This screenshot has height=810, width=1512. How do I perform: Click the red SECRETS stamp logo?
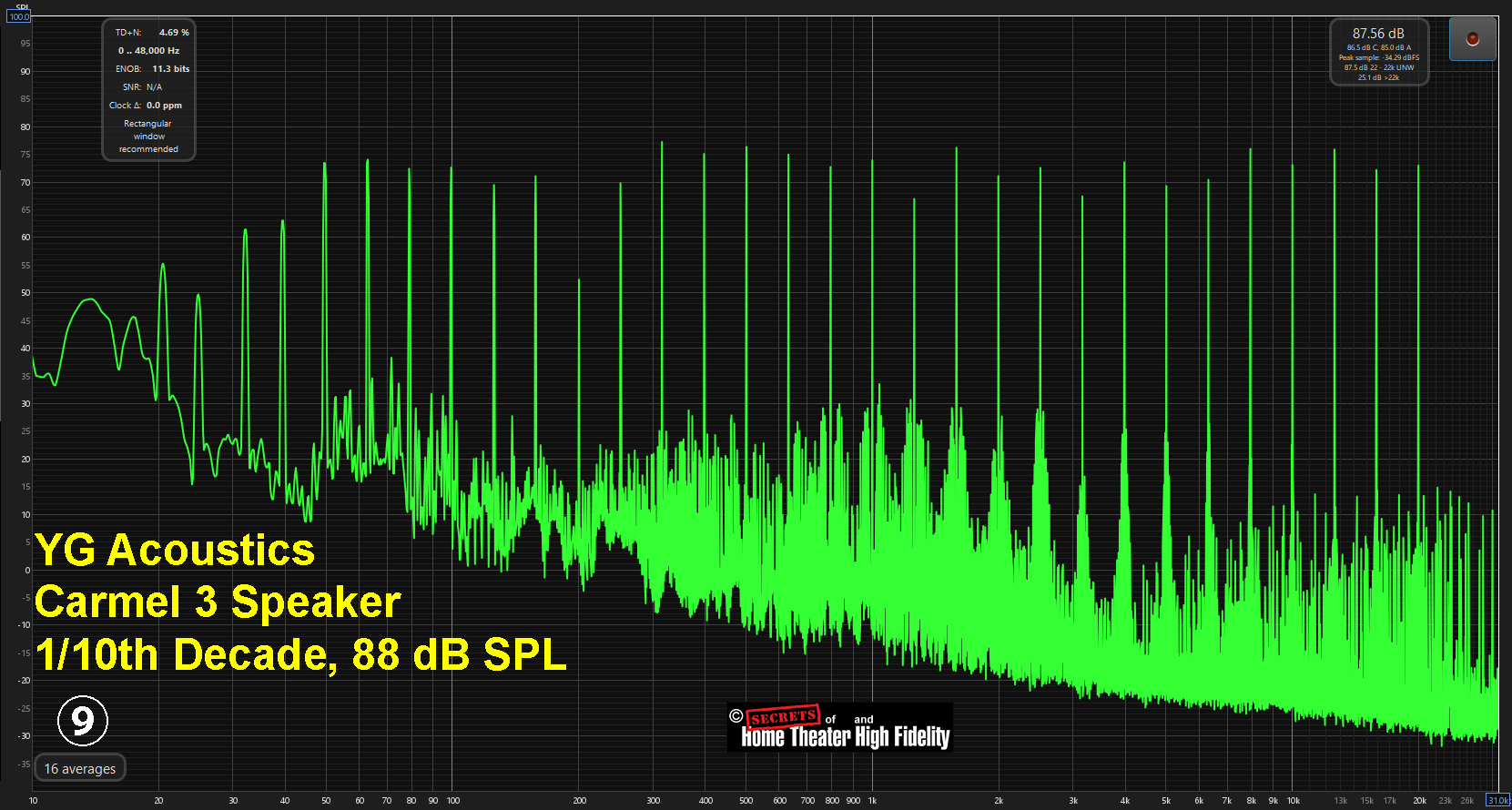782,717
